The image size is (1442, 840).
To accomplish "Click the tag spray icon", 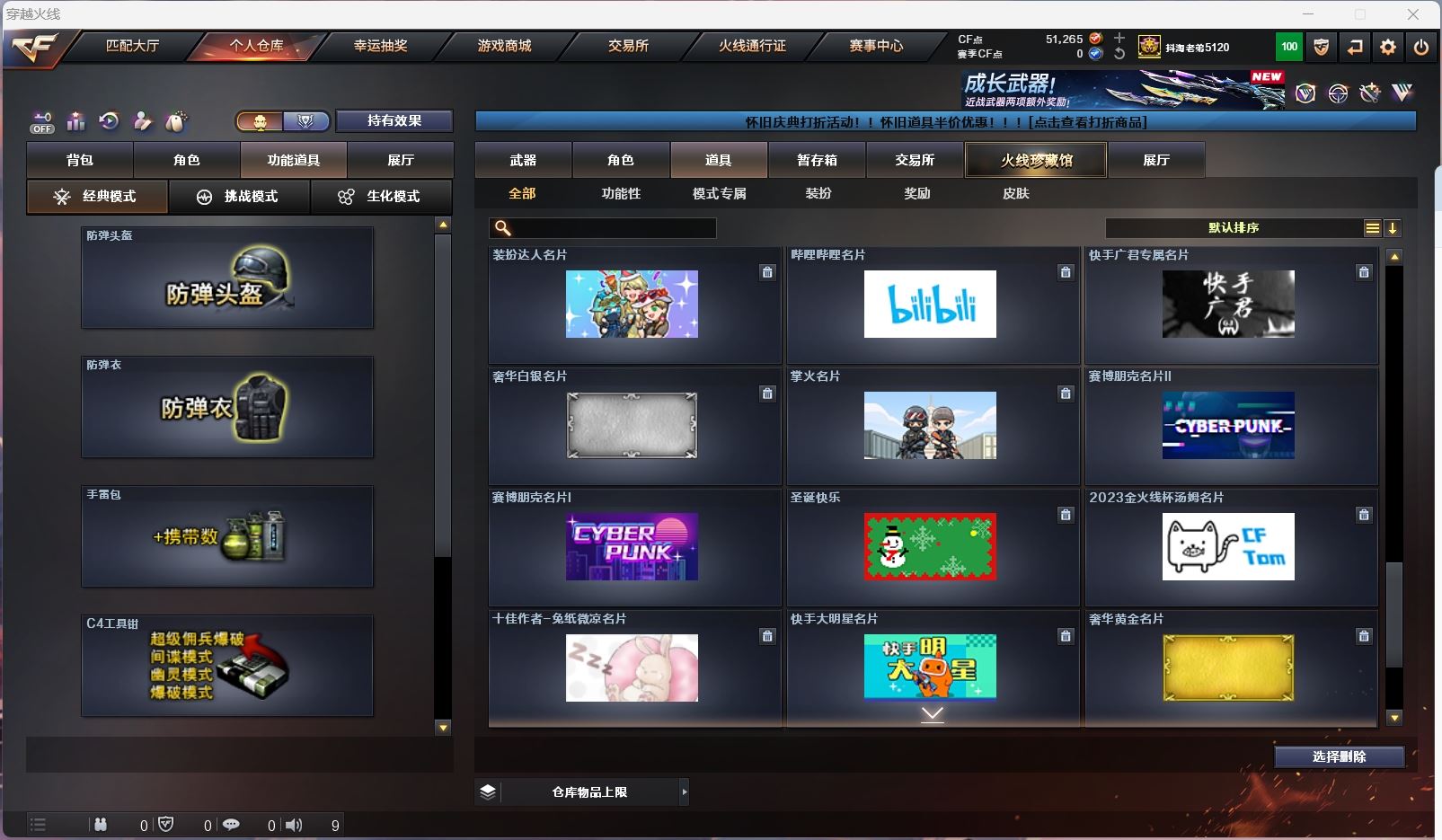I will 176,120.
